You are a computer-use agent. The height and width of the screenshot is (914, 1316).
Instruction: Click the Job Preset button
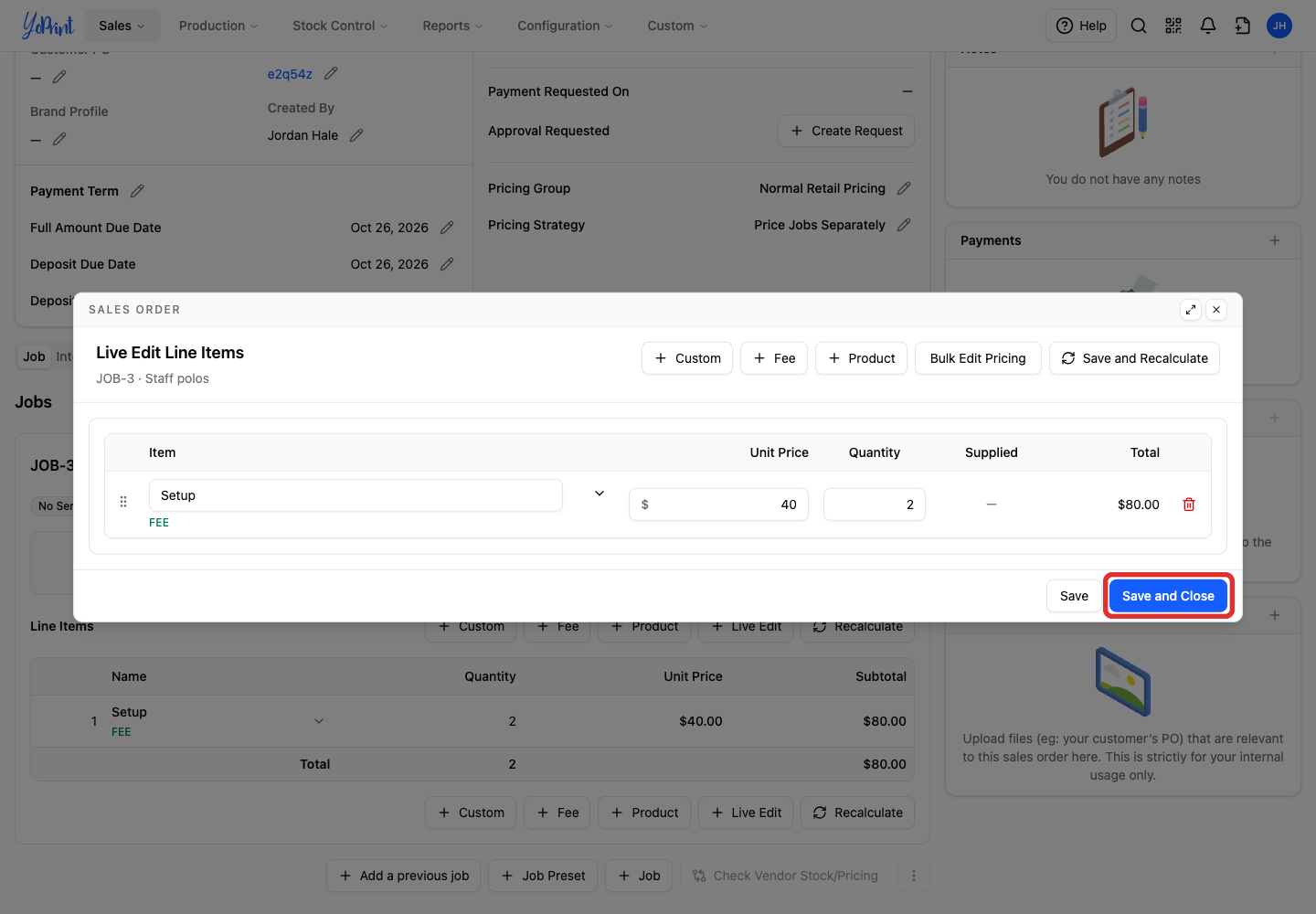click(x=543, y=876)
